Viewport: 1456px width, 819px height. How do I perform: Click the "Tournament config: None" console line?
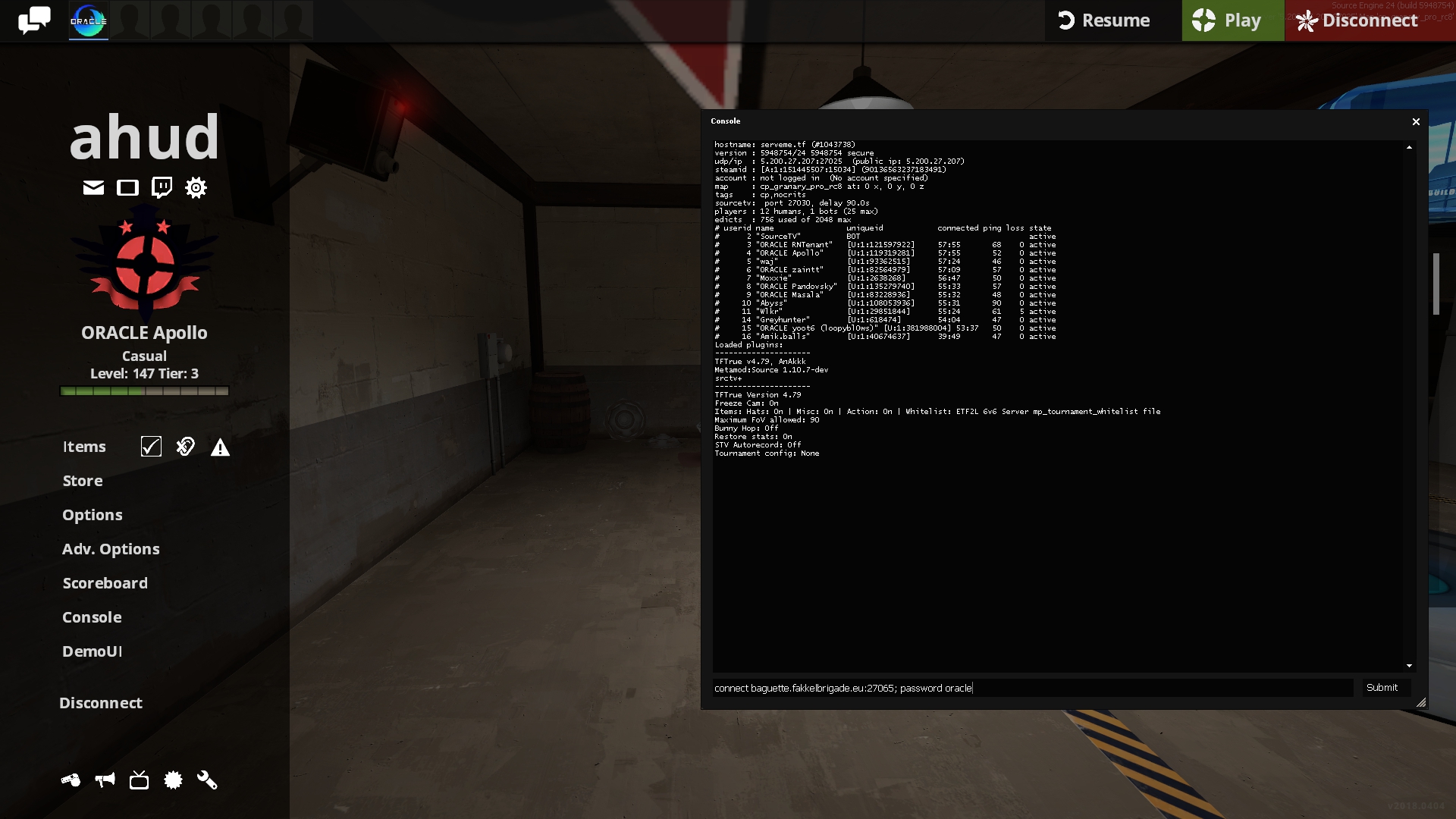coord(767,453)
